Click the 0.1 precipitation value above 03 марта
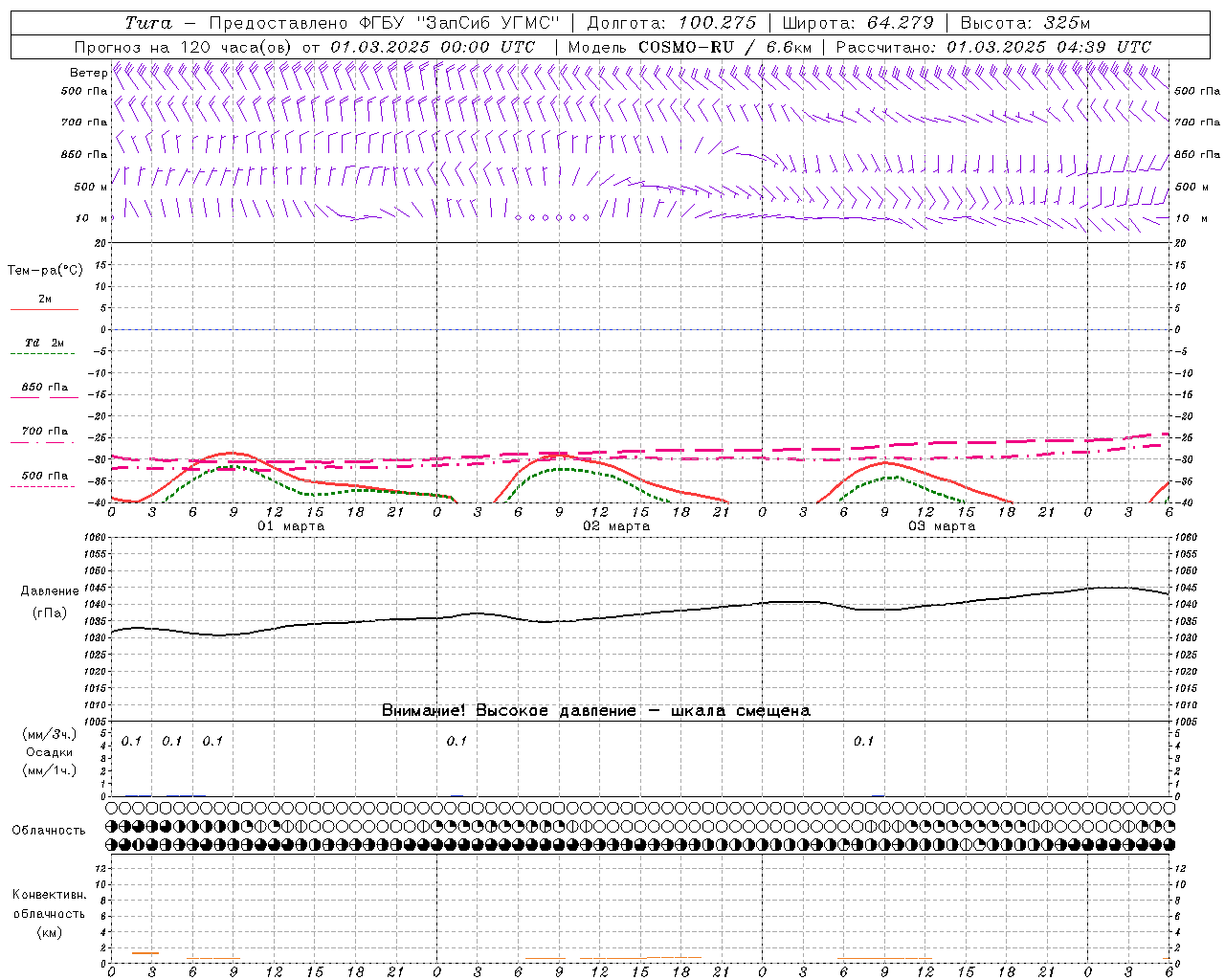This screenshot has width=1225, height=980. (x=864, y=742)
